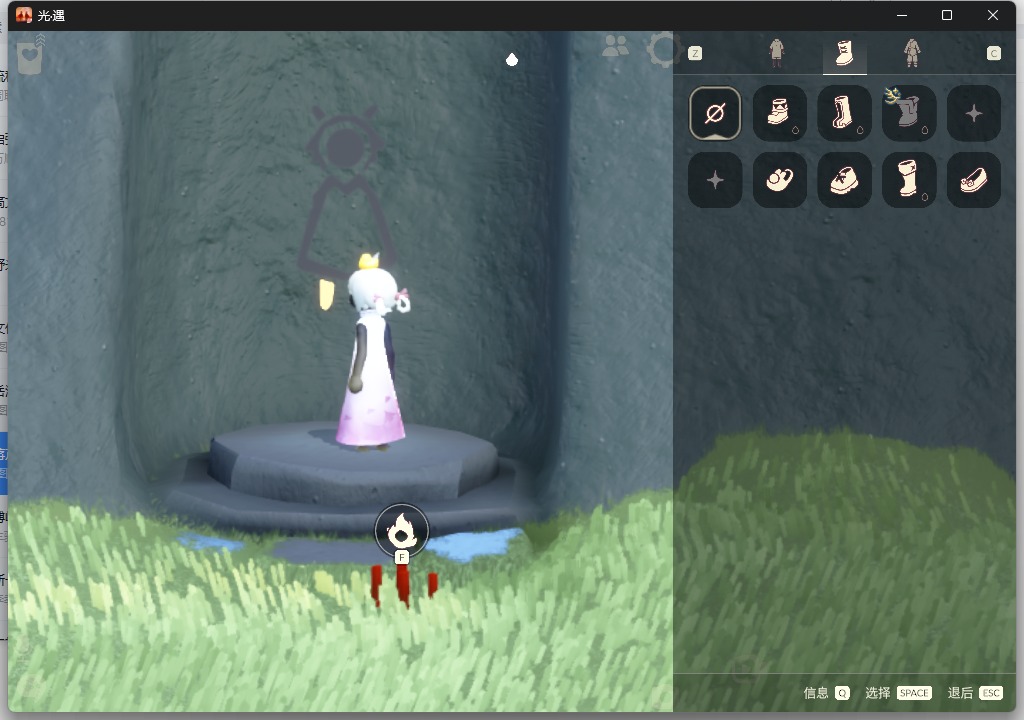Equip the cuffed tall boot in the bottom row
1024x720 pixels.
(x=909, y=180)
